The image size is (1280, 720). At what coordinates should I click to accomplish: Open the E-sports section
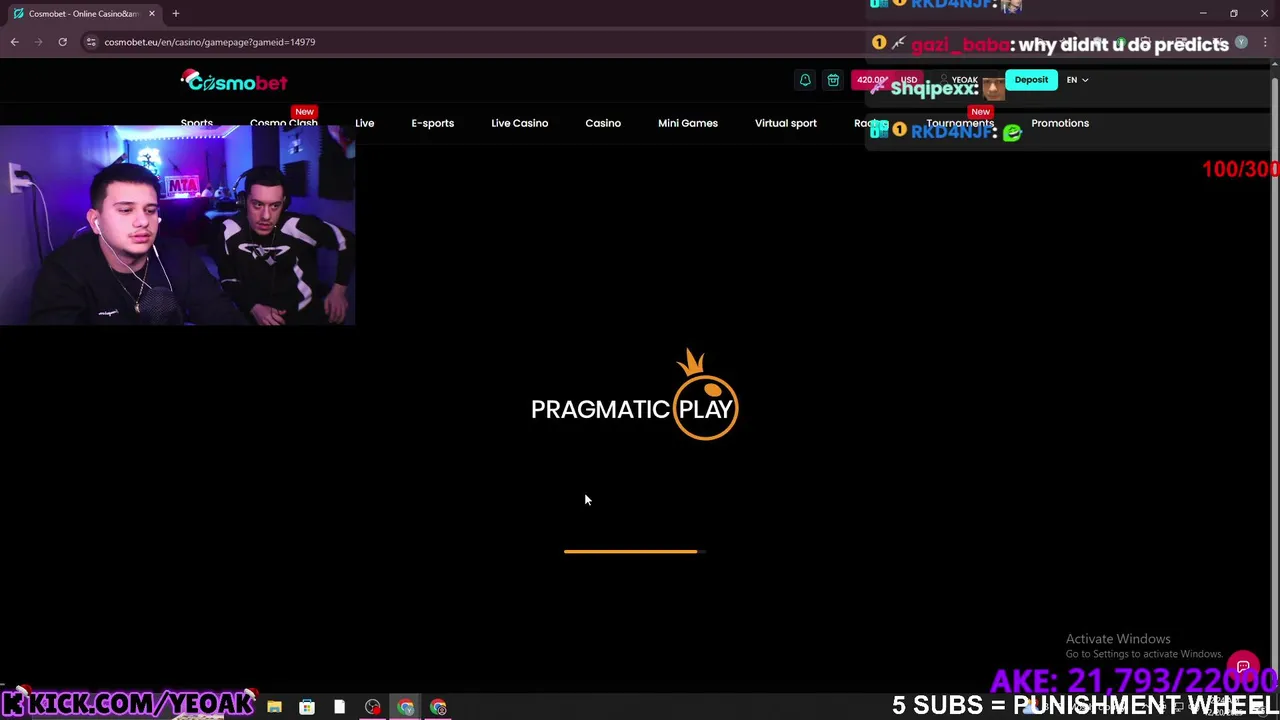pyautogui.click(x=432, y=123)
